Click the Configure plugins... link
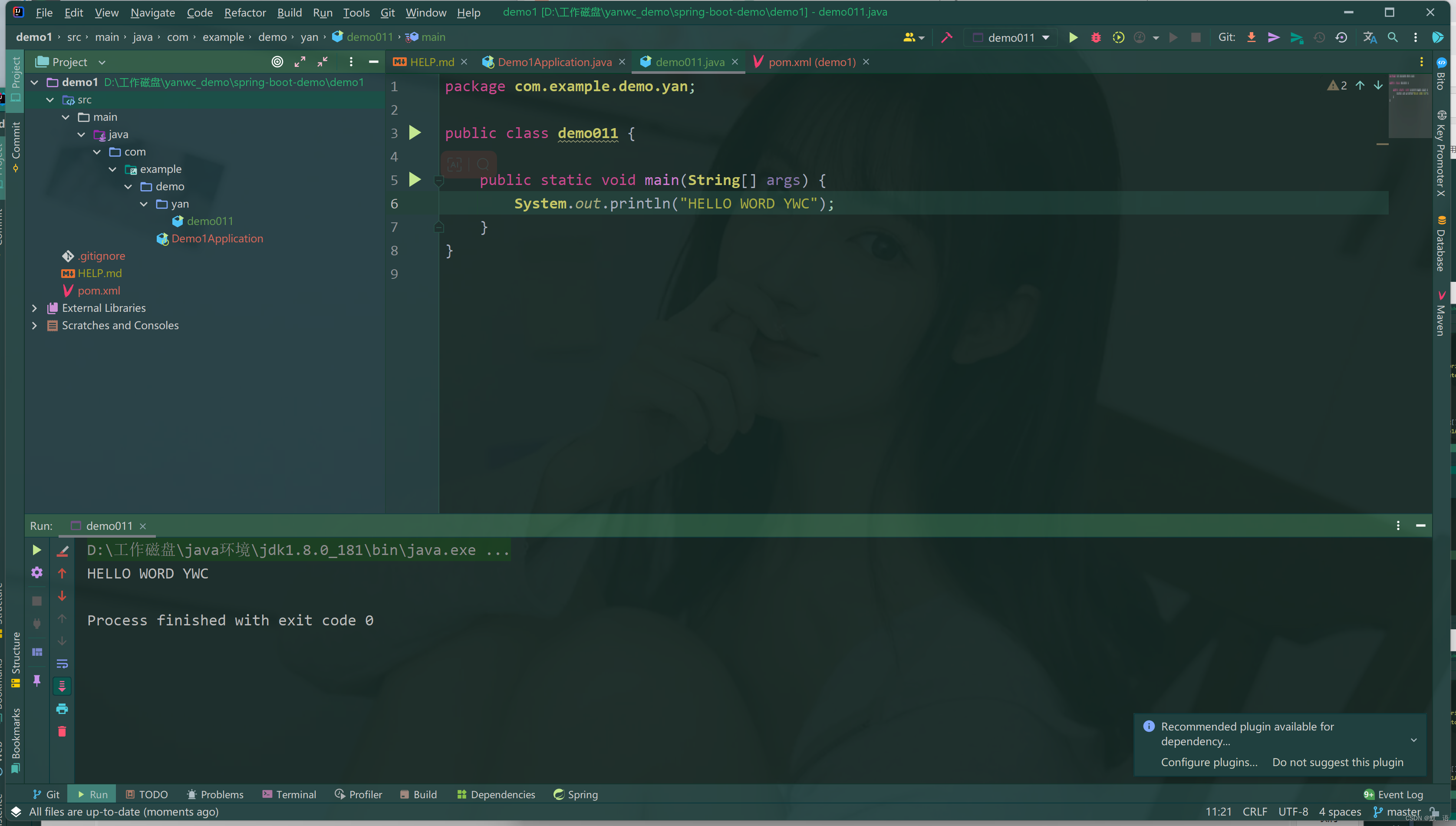The height and width of the screenshot is (826, 1456). click(x=1209, y=762)
